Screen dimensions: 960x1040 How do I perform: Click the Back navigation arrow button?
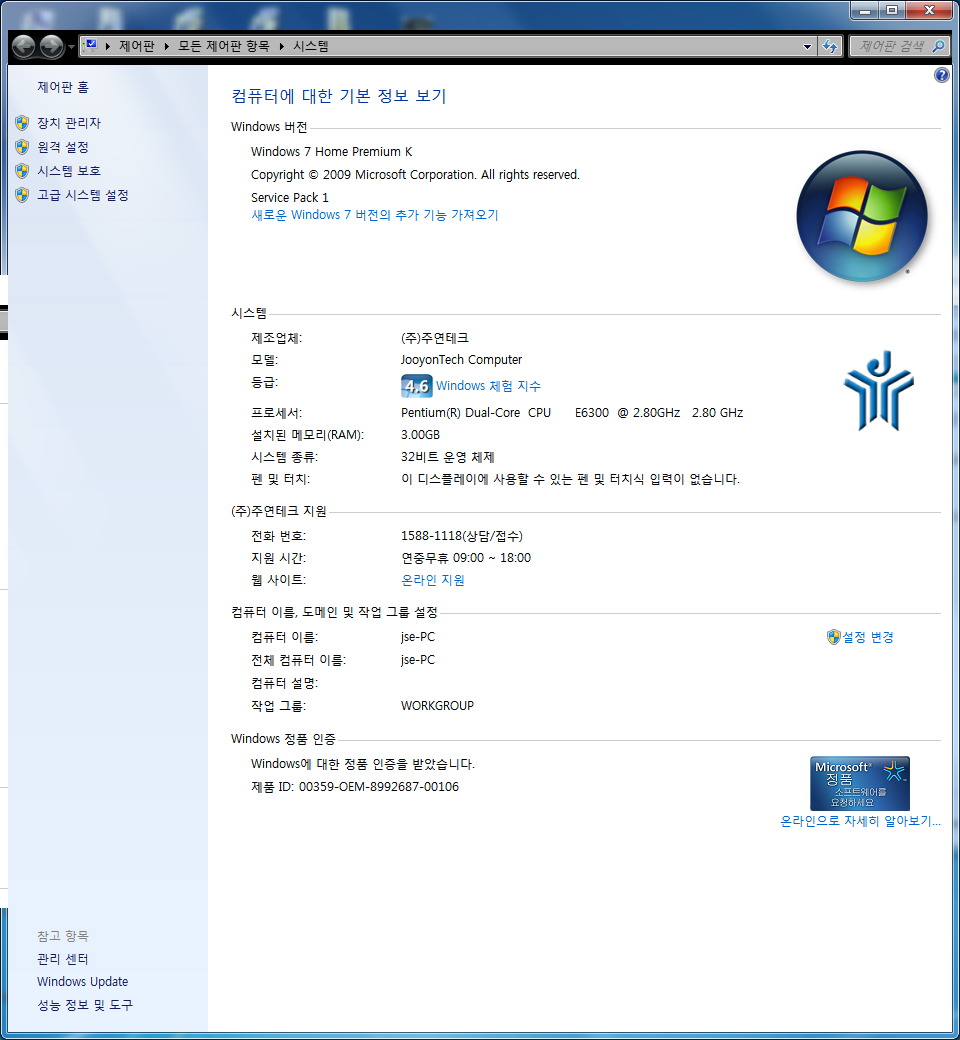click(x=24, y=46)
